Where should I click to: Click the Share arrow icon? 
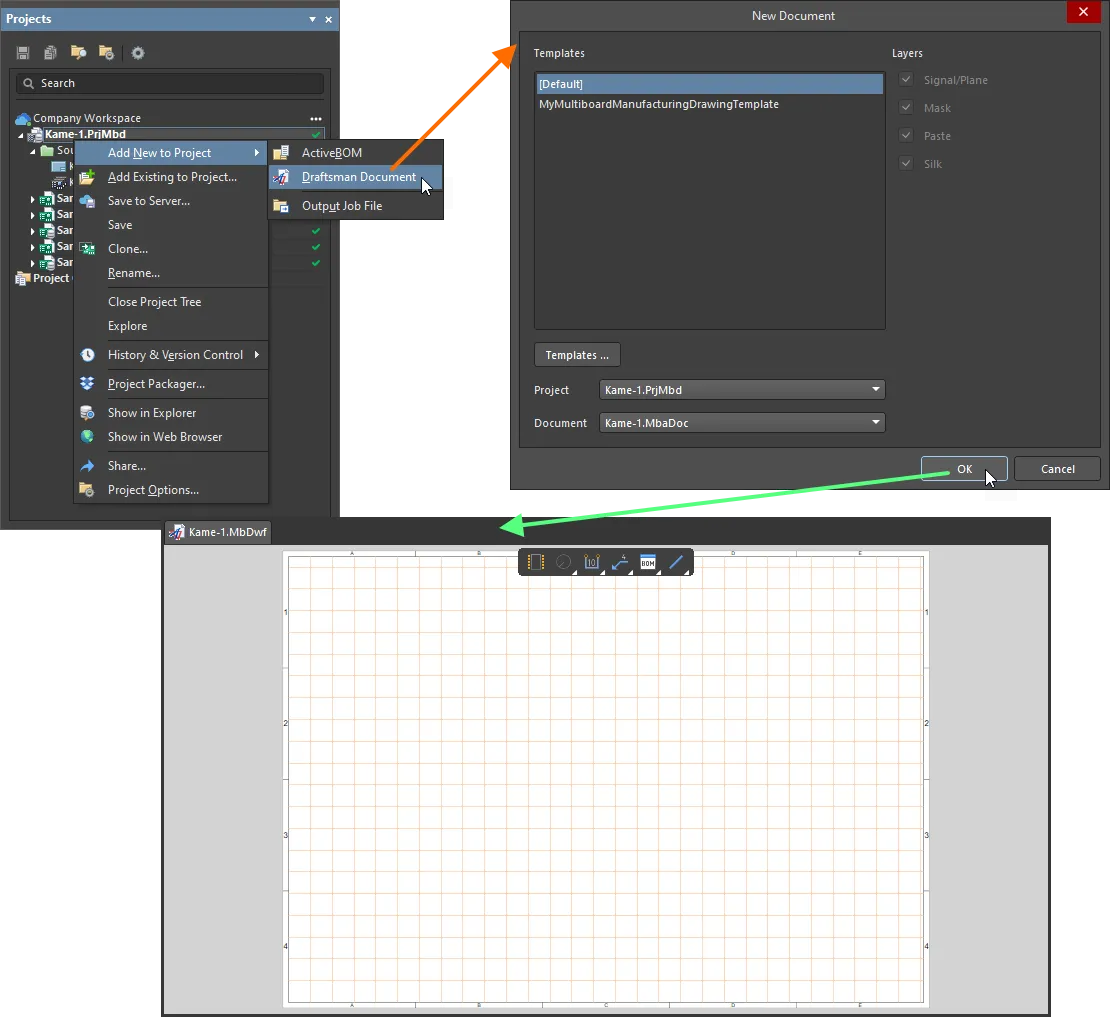pos(87,466)
